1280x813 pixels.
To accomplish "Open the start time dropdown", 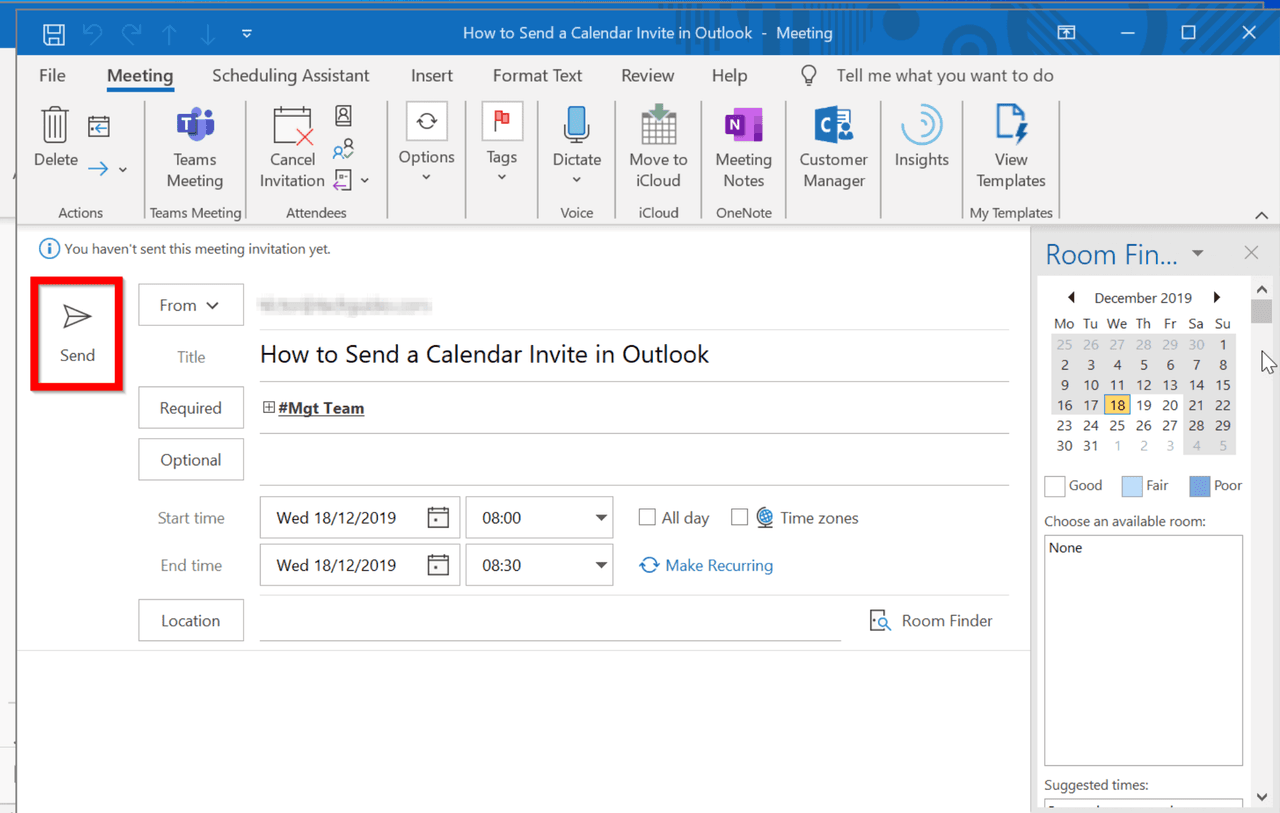I will point(599,517).
